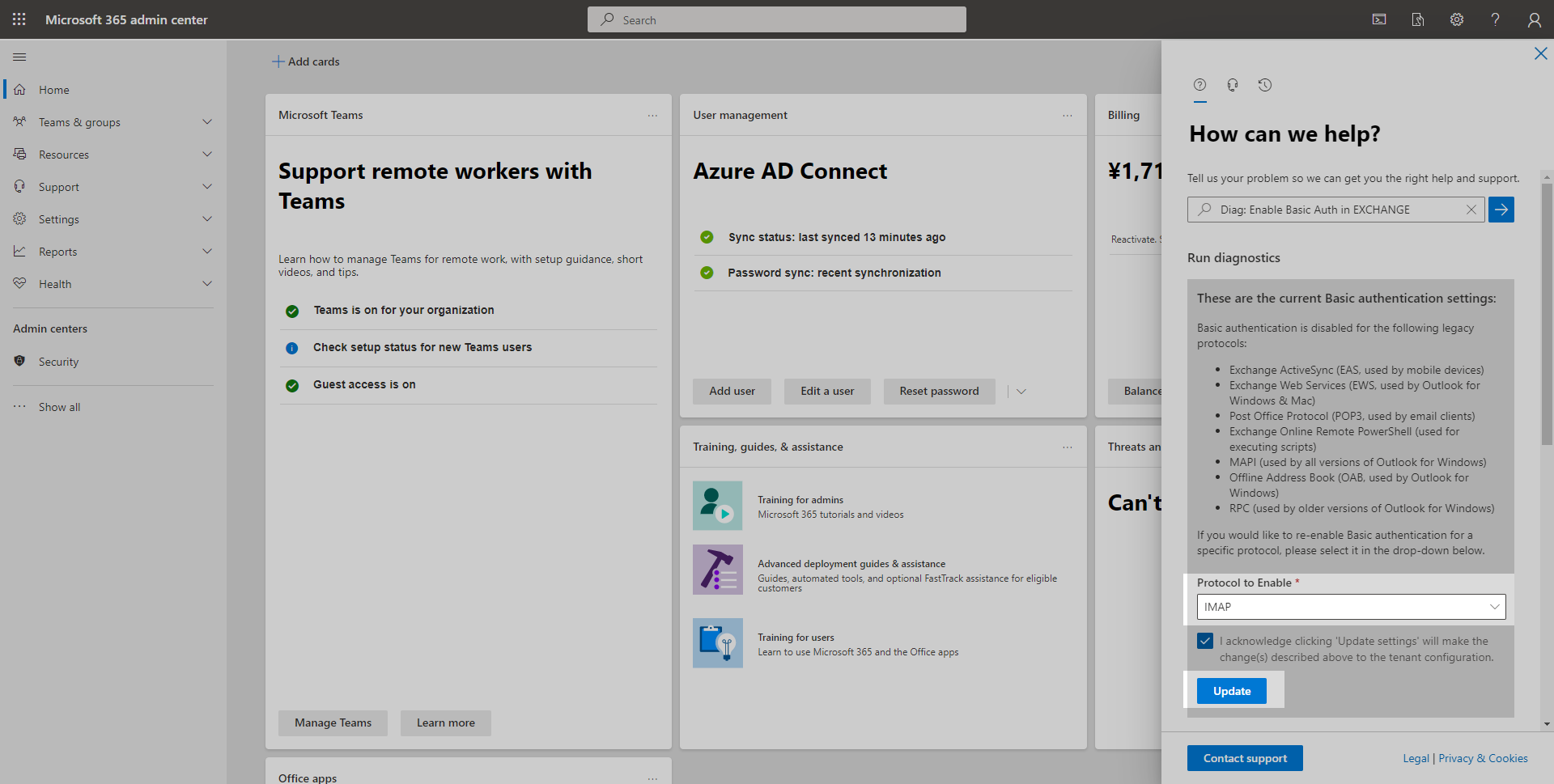Click the Update button

tap(1232, 691)
